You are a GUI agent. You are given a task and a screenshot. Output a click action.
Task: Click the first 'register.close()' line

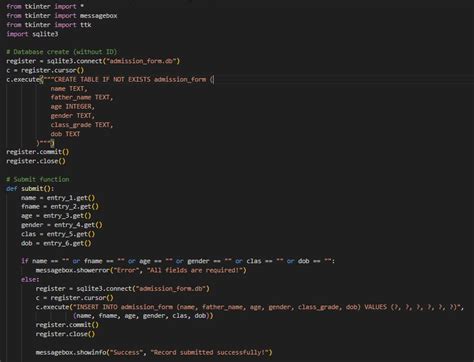click(x=36, y=161)
